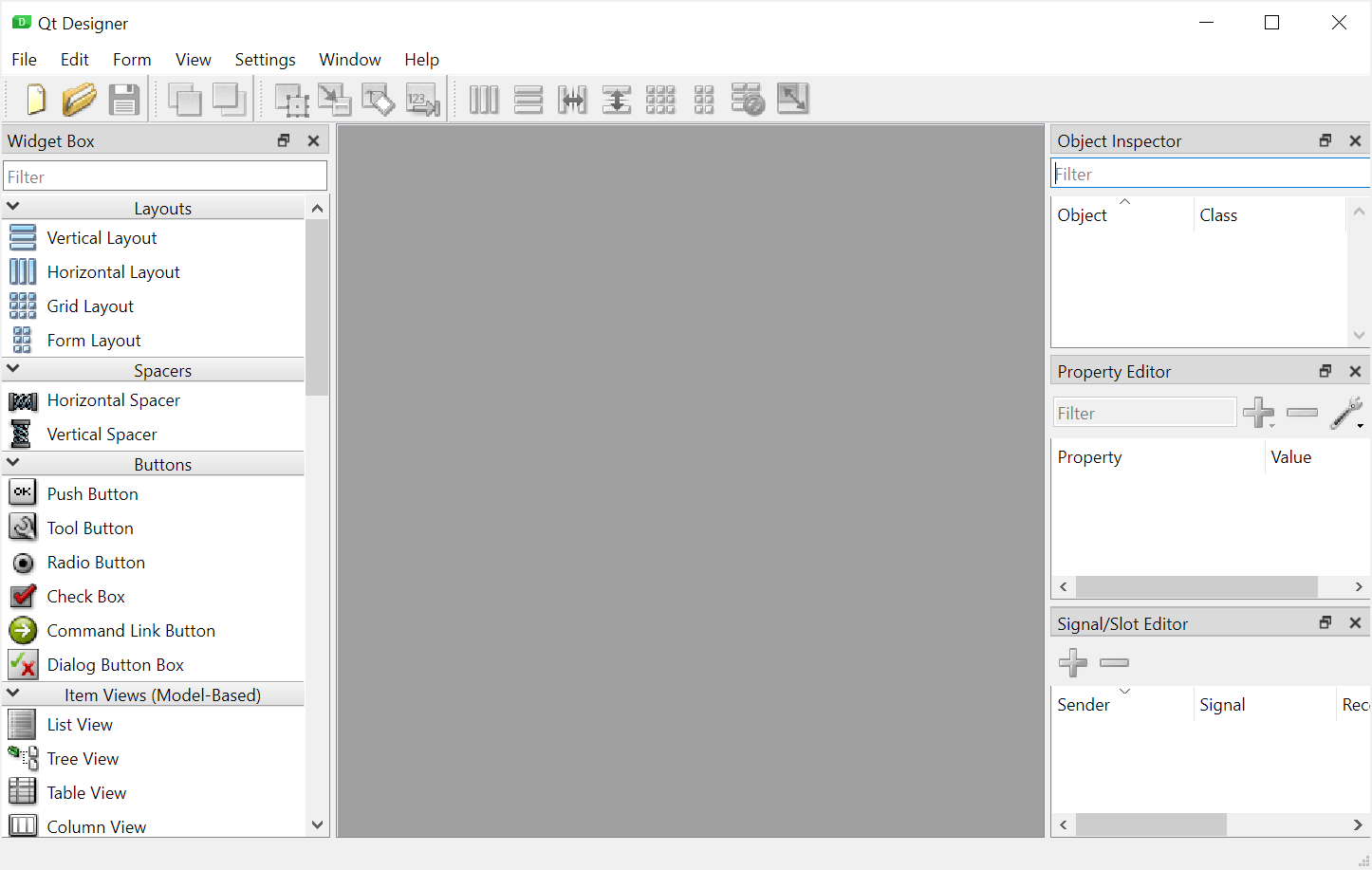Add a connection in Signal/Slot Editor
The height and width of the screenshot is (870, 1372).
tap(1073, 662)
